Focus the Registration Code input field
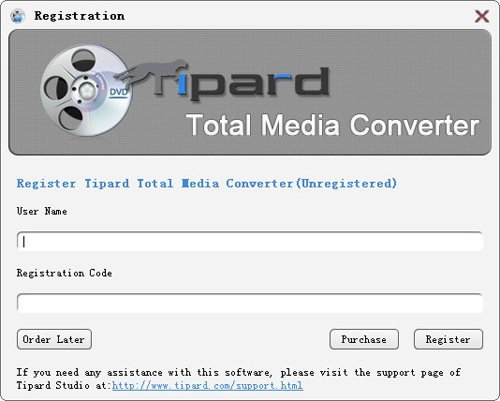 pos(250,303)
